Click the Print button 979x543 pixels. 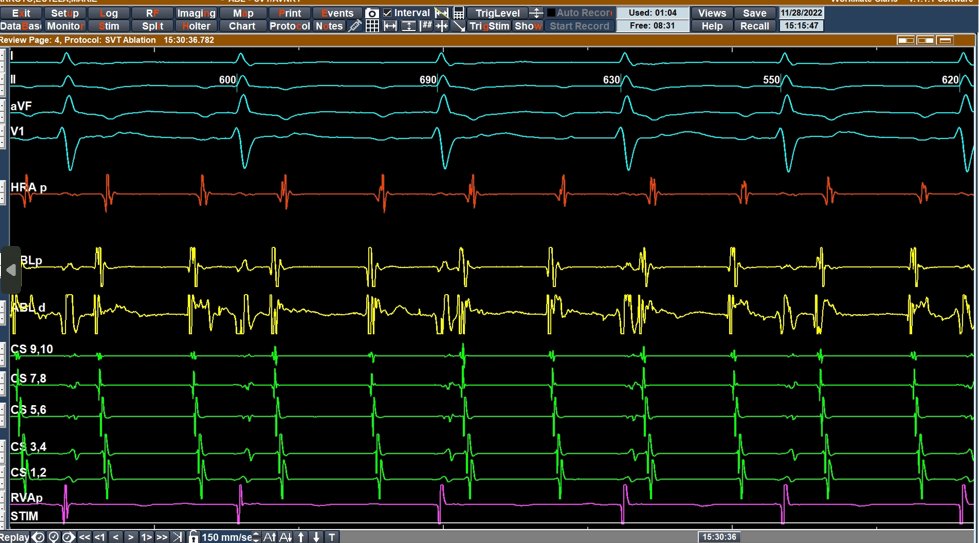coord(290,13)
